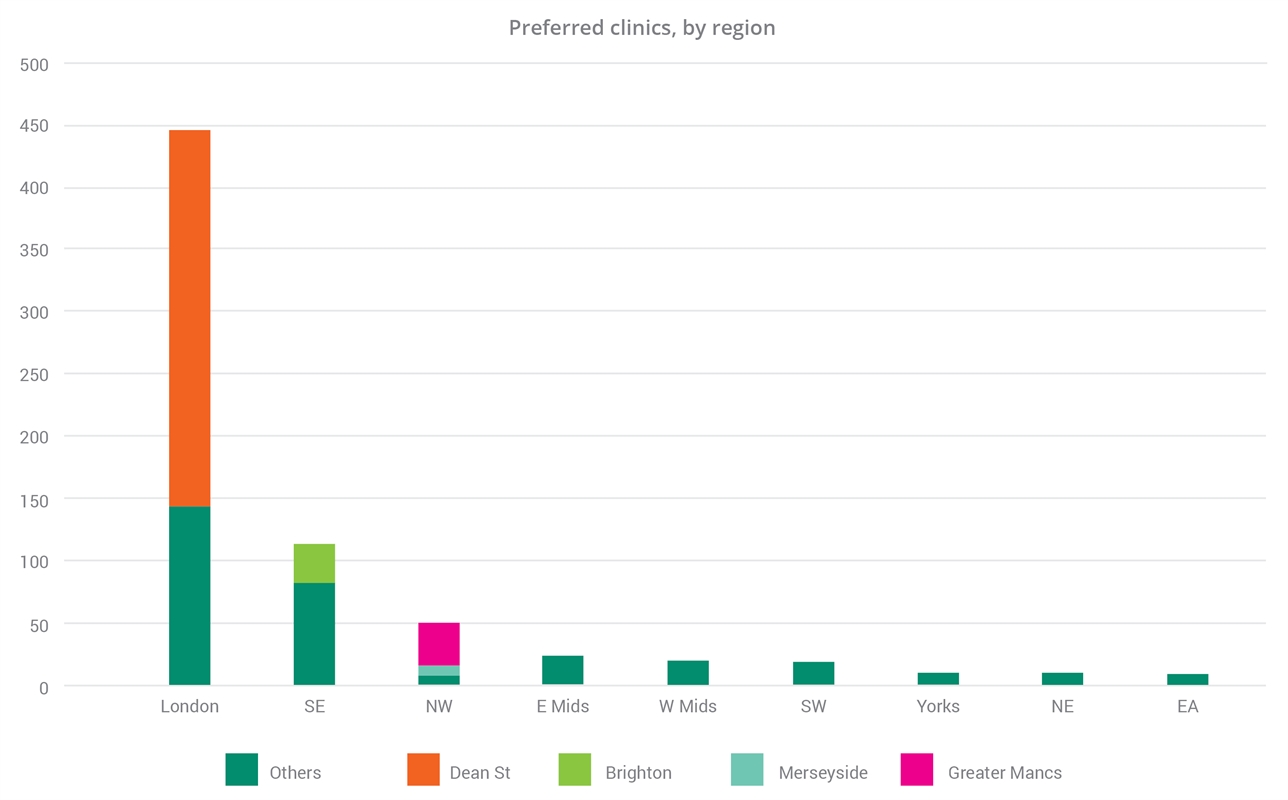Viewport: 1288px width, 800px height.
Task: Select the Yorks bar
Action: (938, 679)
